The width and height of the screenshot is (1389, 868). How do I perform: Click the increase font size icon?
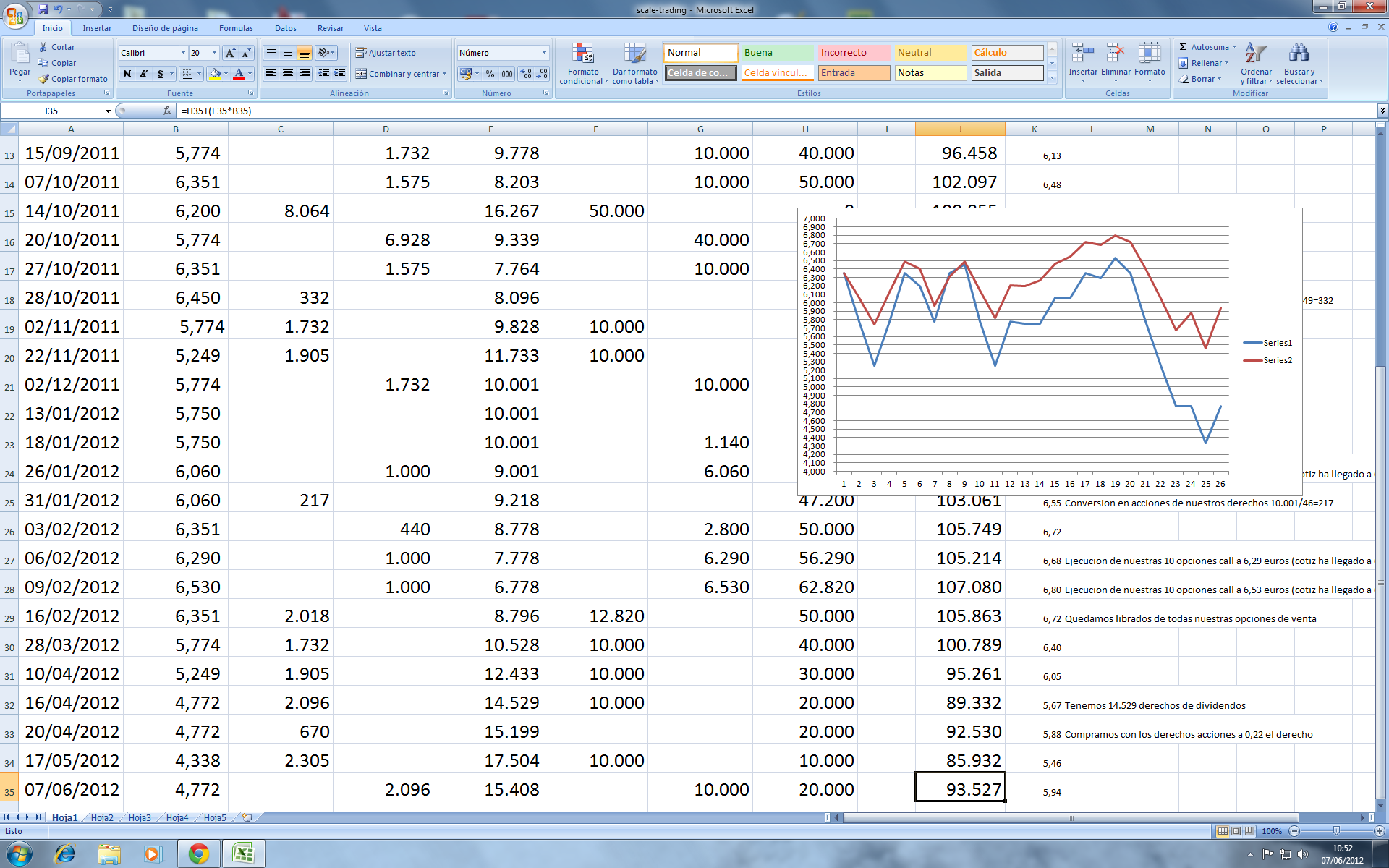coord(230,53)
